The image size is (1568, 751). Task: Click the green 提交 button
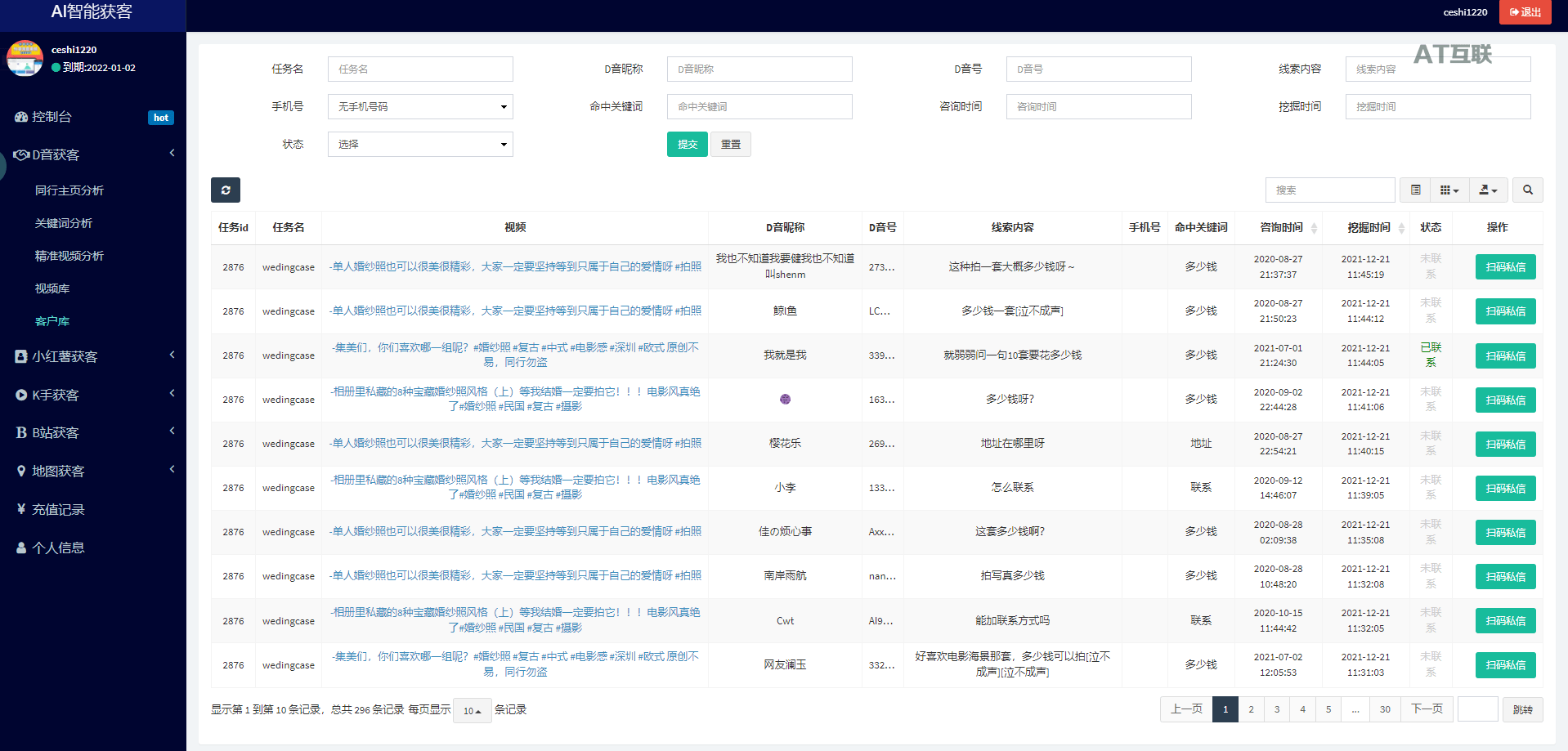pos(688,144)
